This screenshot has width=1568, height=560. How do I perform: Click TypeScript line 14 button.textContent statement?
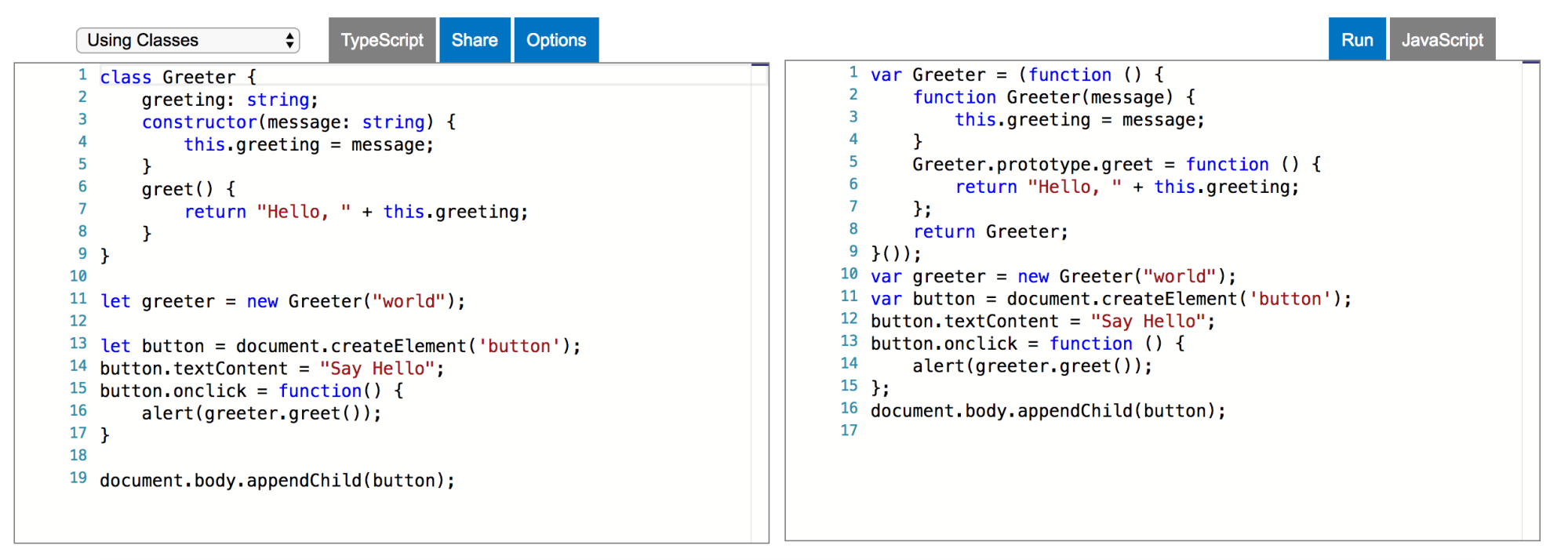(272, 369)
